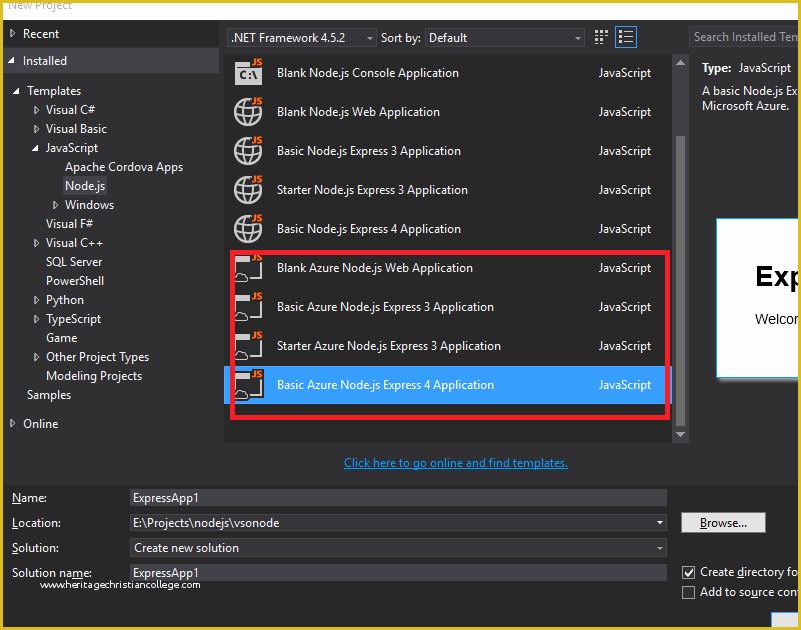Select the Game category
Image resolution: width=801 pixels, height=630 pixels.
[x=62, y=338]
